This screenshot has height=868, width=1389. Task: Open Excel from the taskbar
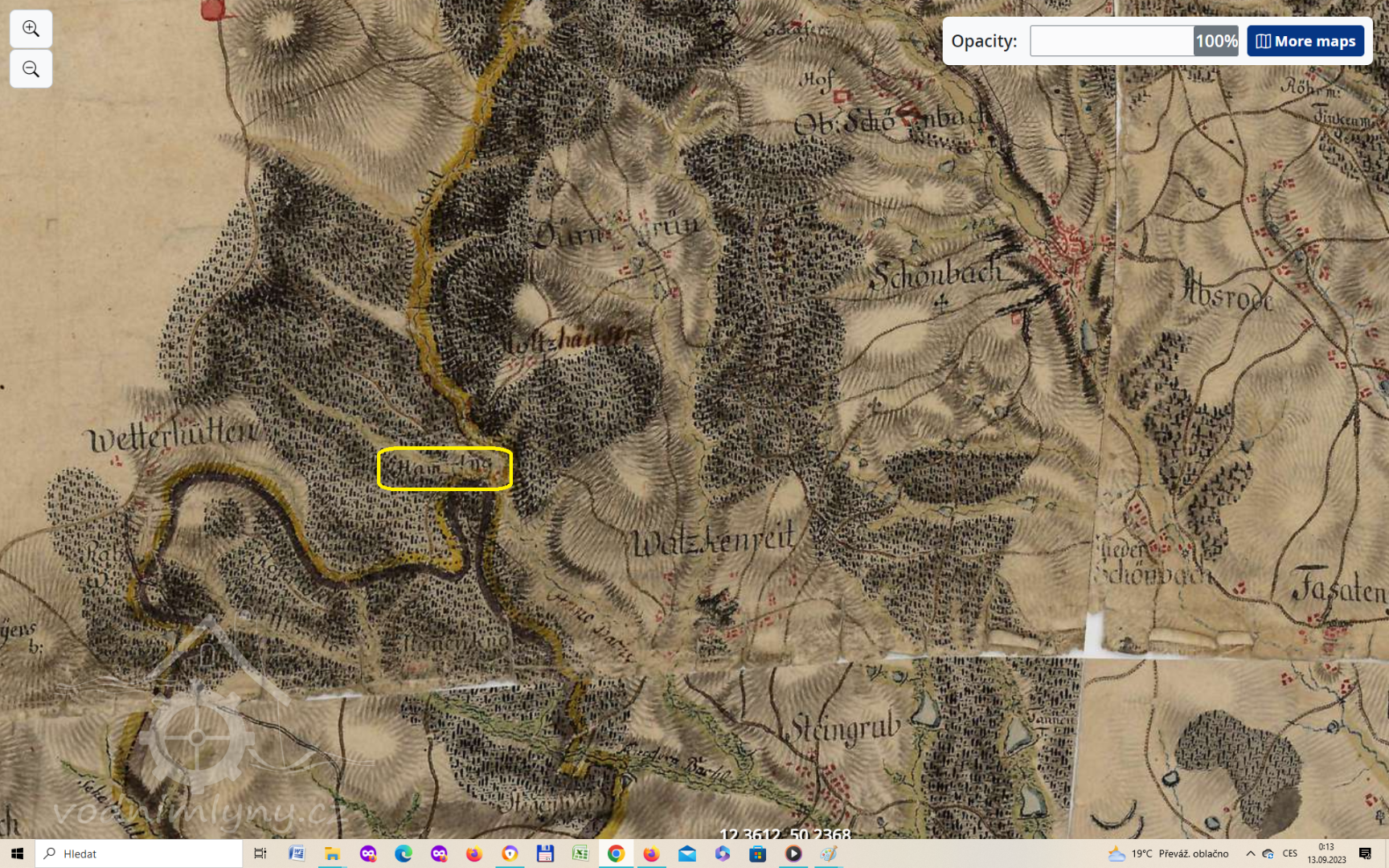(x=580, y=854)
